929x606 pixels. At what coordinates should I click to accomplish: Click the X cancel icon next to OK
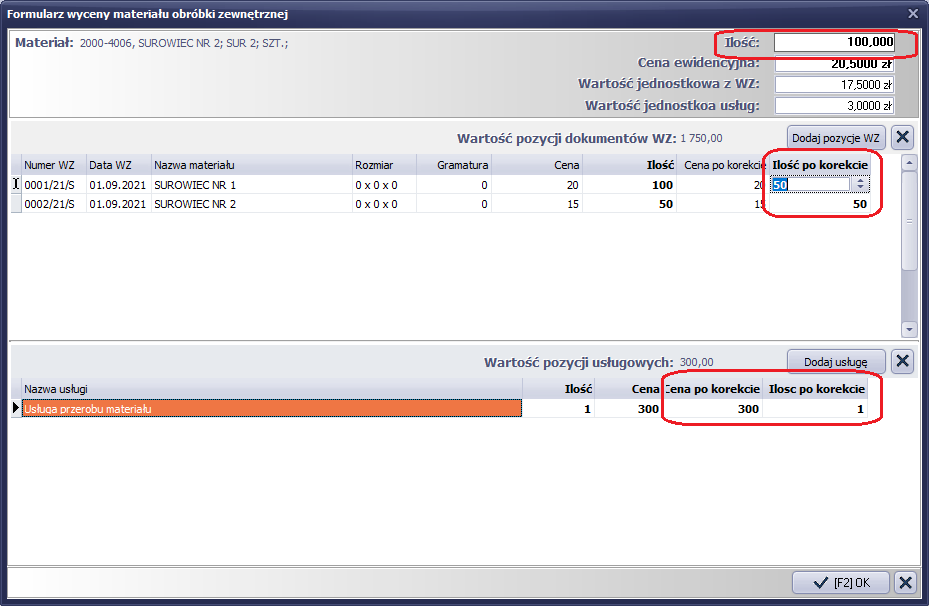[904, 582]
